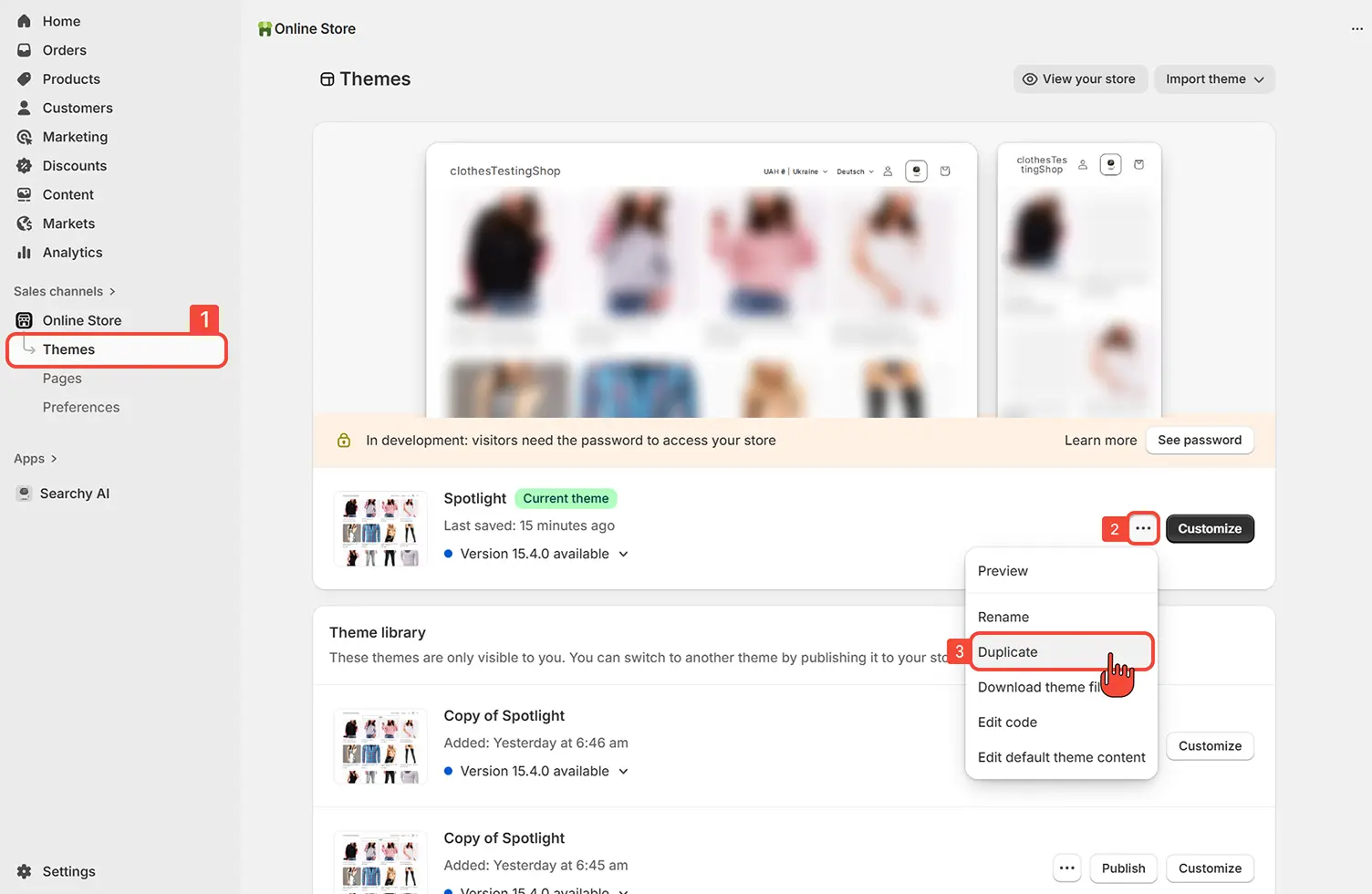Click the See password button
The image size is (1372, 894).
click(x=1199, y=440)
